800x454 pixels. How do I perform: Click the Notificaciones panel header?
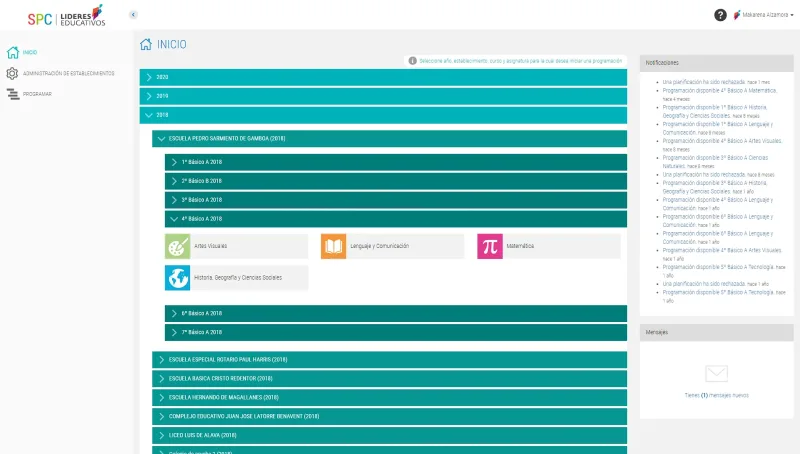(716, 63)
